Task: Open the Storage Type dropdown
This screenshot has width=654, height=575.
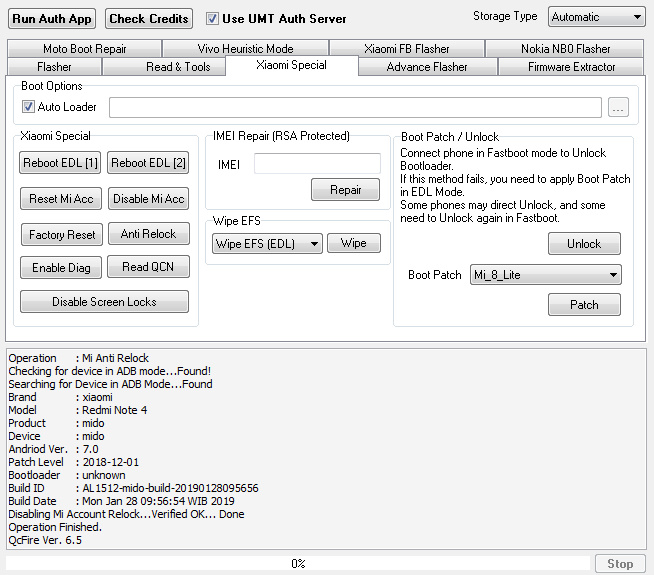Action: 596,17
